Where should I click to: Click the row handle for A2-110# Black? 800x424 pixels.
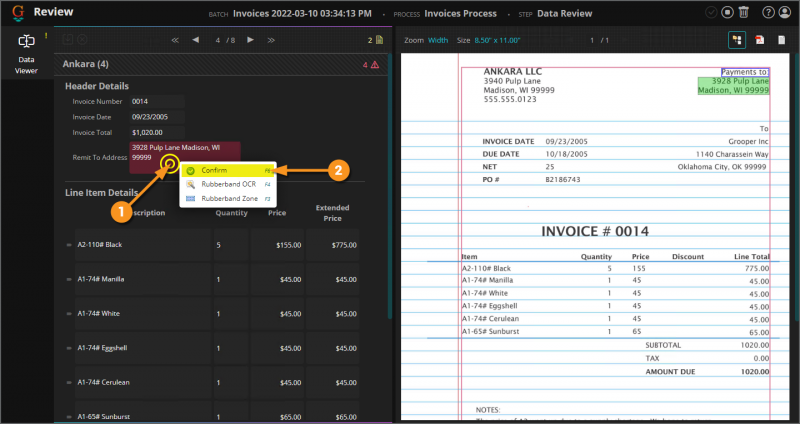69,245
